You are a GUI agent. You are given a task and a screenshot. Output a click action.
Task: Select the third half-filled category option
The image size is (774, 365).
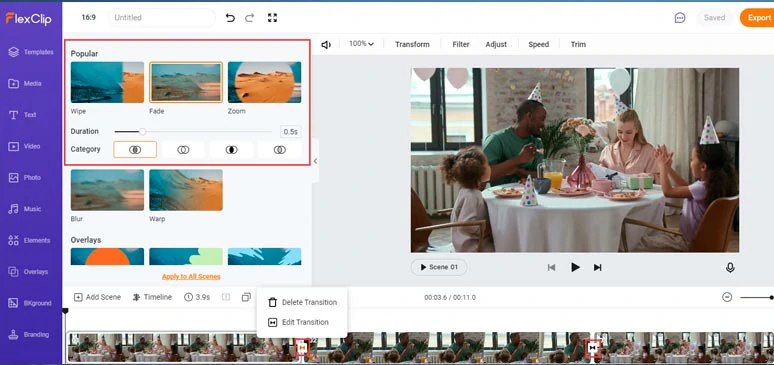(x=232, y=150)
